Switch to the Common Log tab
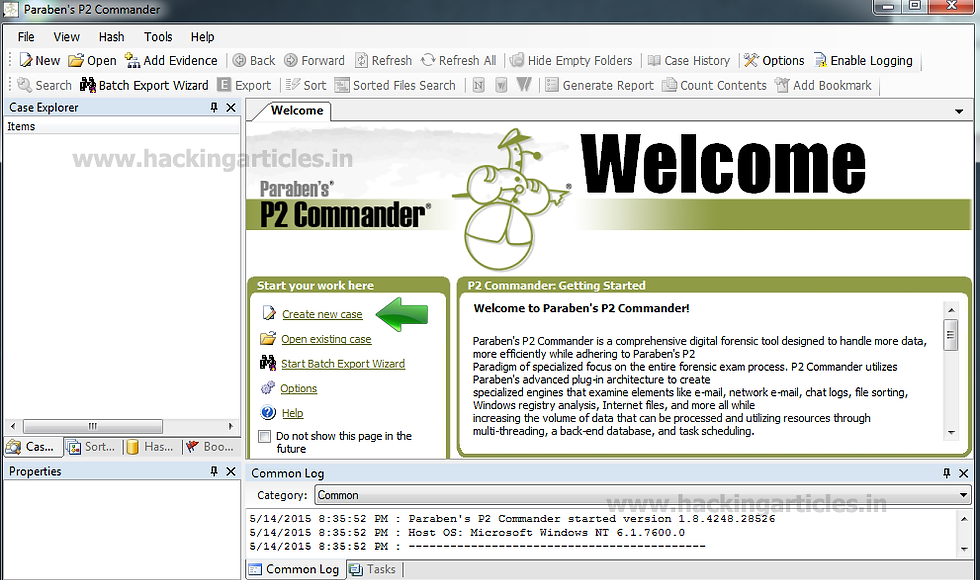Image resolution: width=980 pixels, height=580 pixels. click(294, 569)
